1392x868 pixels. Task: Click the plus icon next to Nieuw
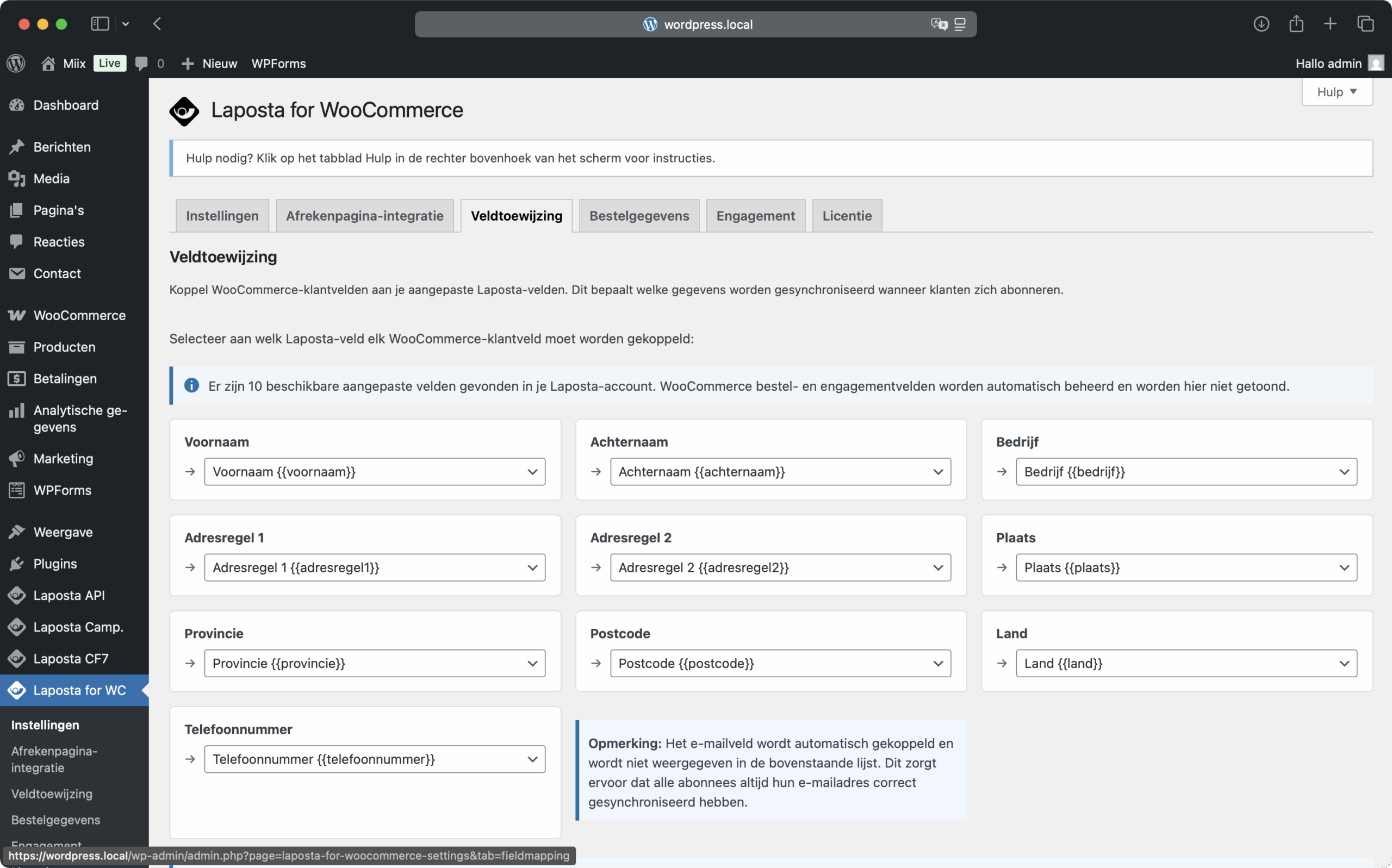point(188,64)
